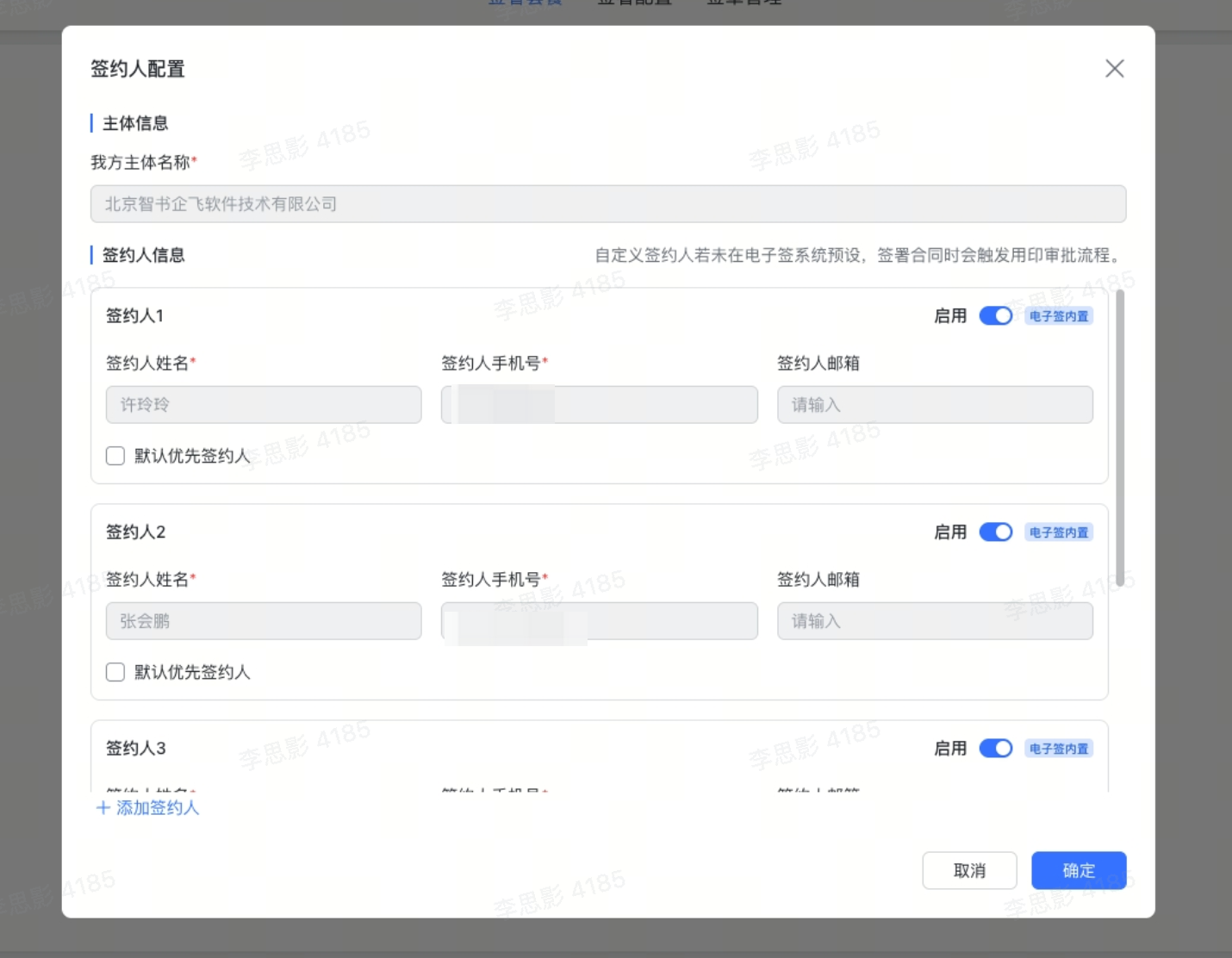Disable the 启用 switch for 签约人2
Image resolution: width=1232 pixels, height=958 pixels.
995,532
